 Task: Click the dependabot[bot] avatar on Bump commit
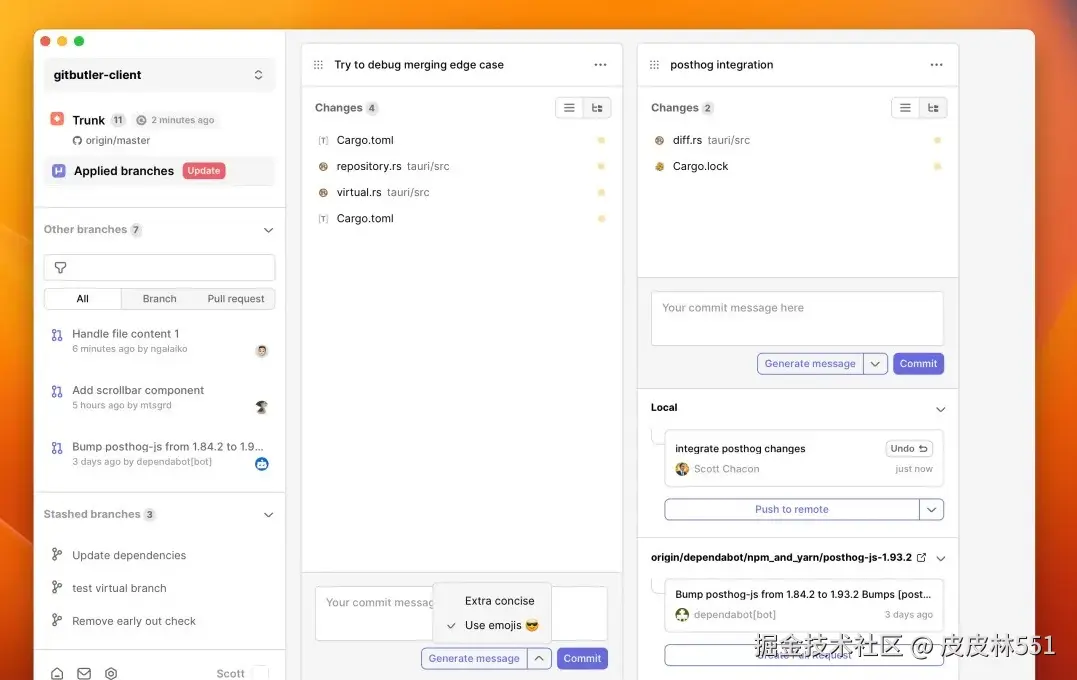682,615
